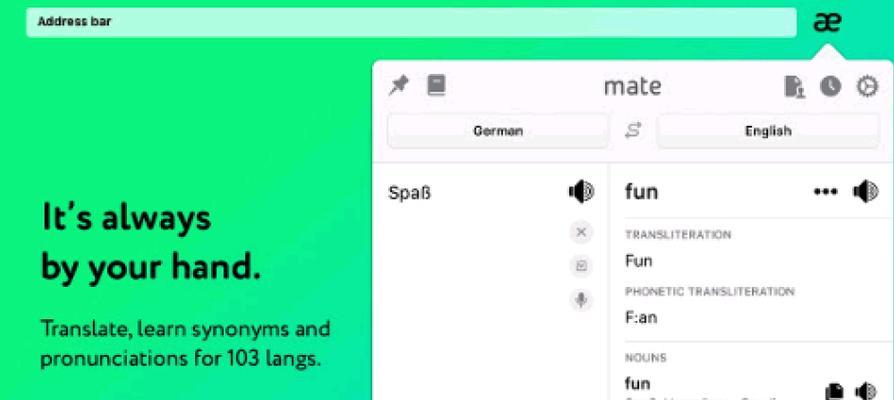Start voice input microphone icon

581,300
